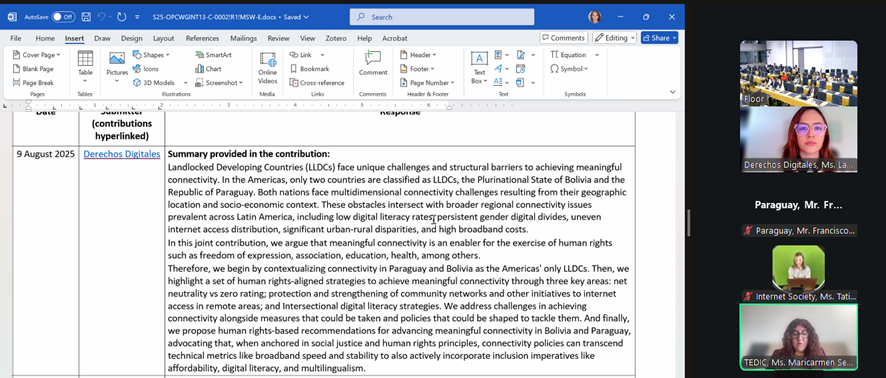Open the user account profile picture
The image size is (886, 378).
coord(594,17)
